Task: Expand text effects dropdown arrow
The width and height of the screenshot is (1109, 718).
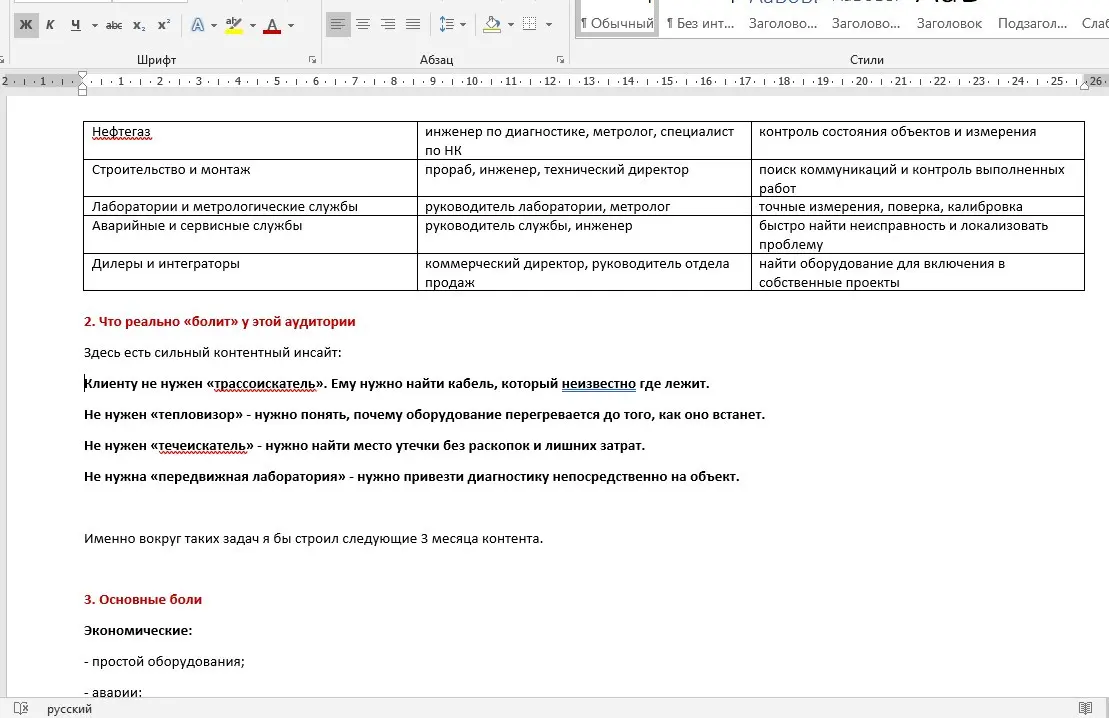Action: [214, 25]
